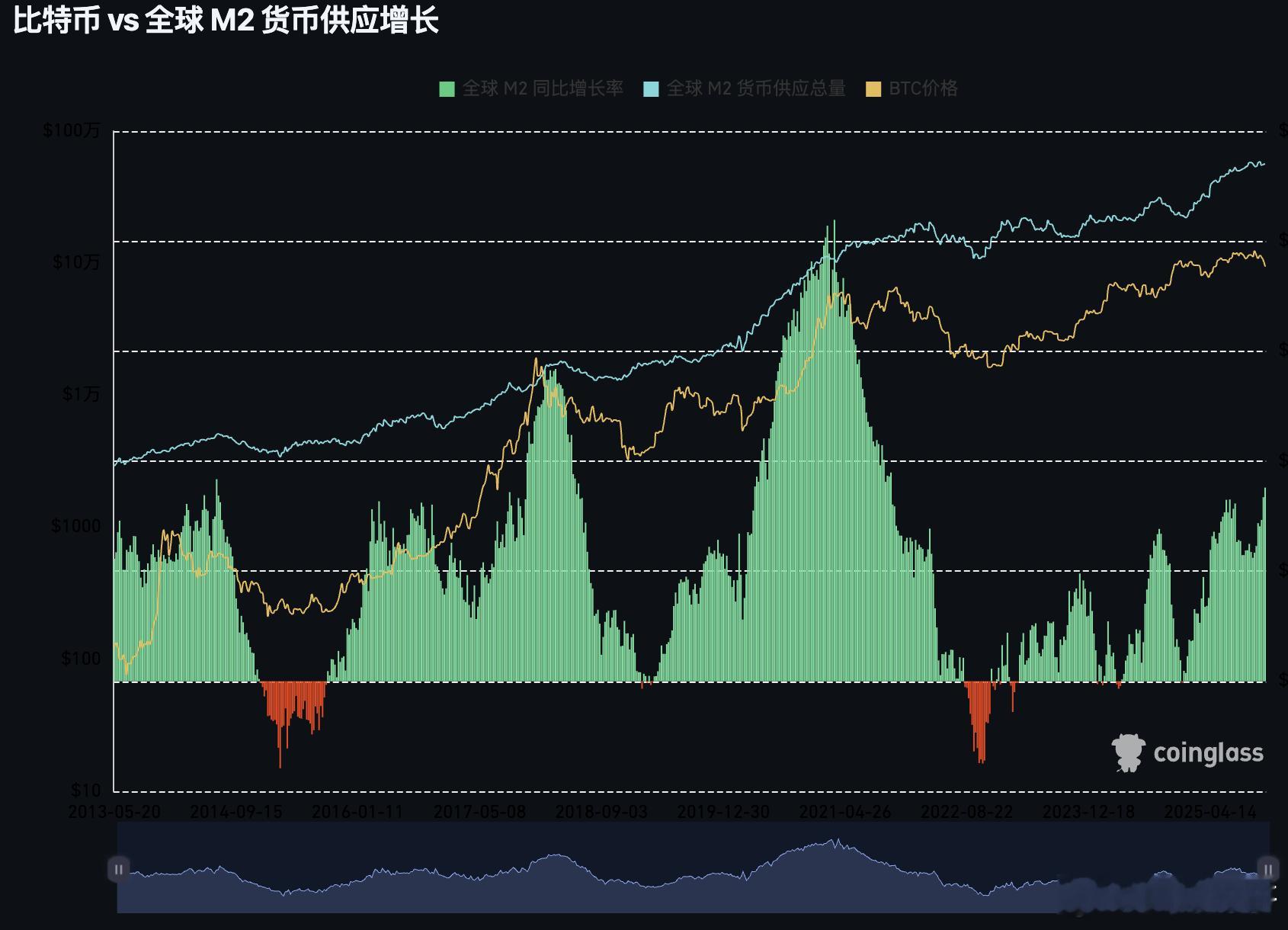The height and width of the screenshot is (930, 1288).
Task: Click the green 全球 M2 同比增长率 legend swatch
Action: click(446, 88)
